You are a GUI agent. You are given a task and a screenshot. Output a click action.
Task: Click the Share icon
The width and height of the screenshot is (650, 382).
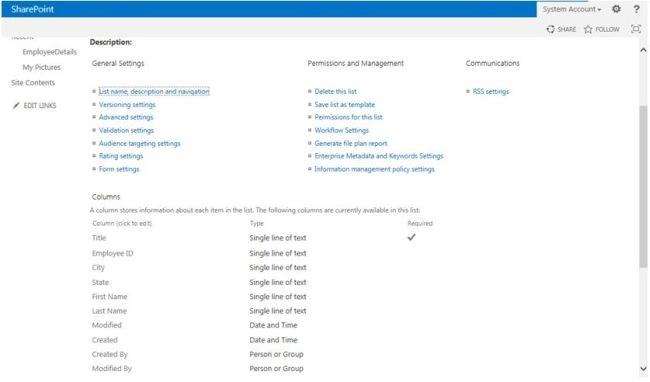(x=551, y=29)
